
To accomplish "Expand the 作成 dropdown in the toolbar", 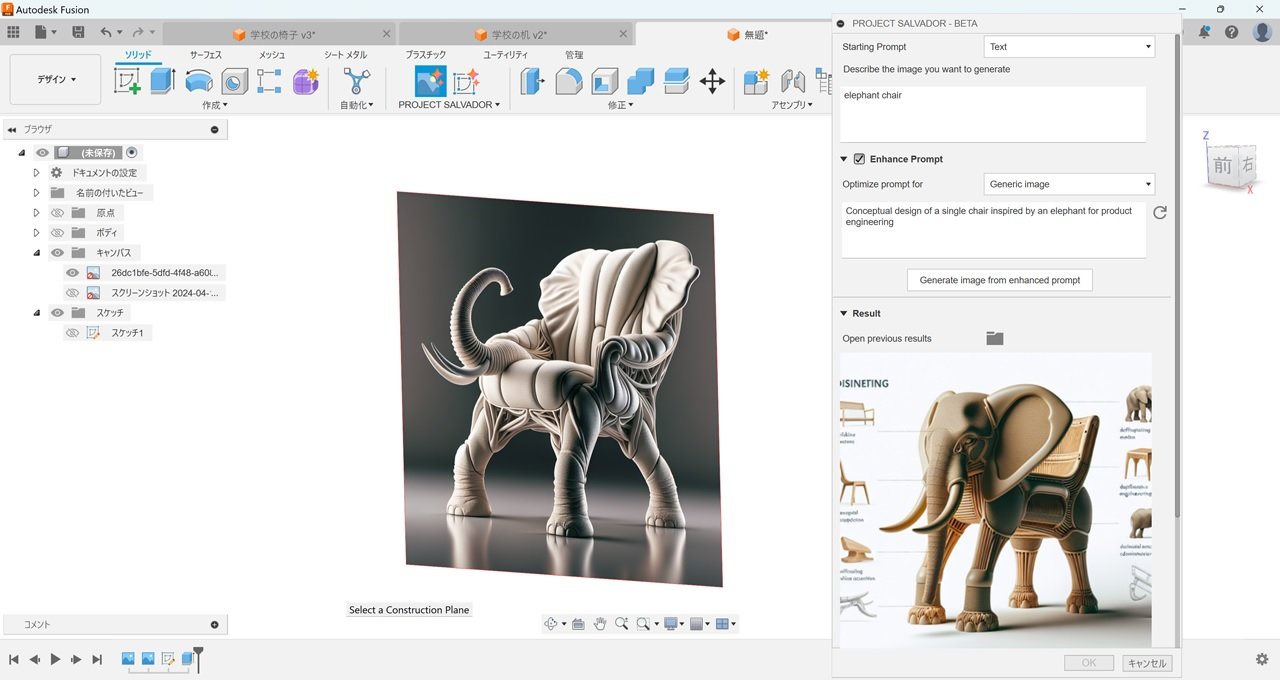I will (212, 104).
